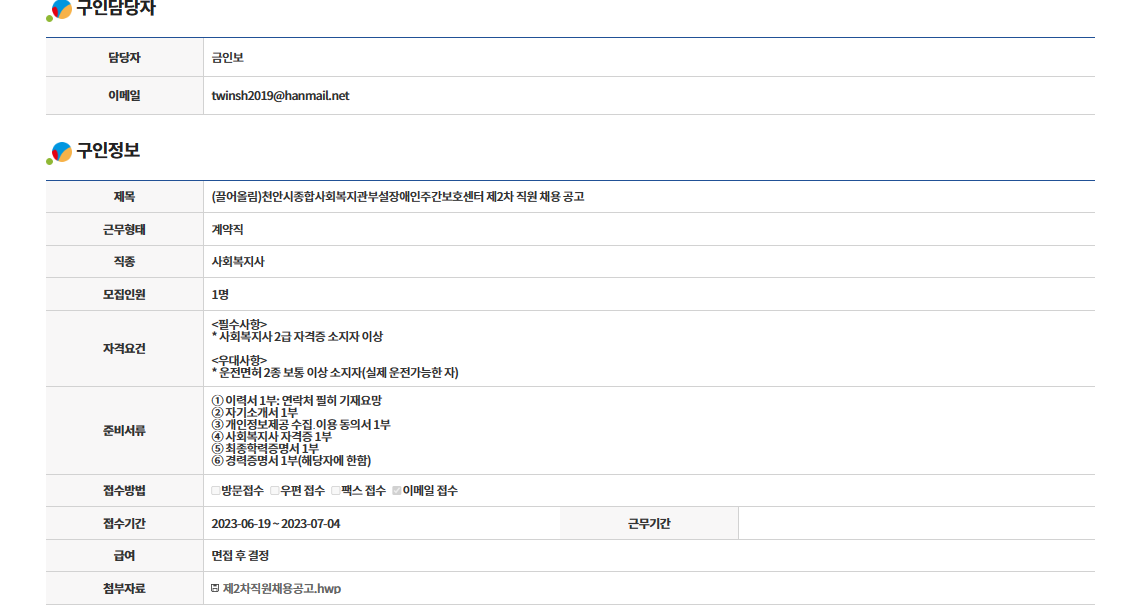Image resolution: width=1130 pixels, height=611 pixels.
Task: Click the 사회복지사 job category value
Action: 237,262
